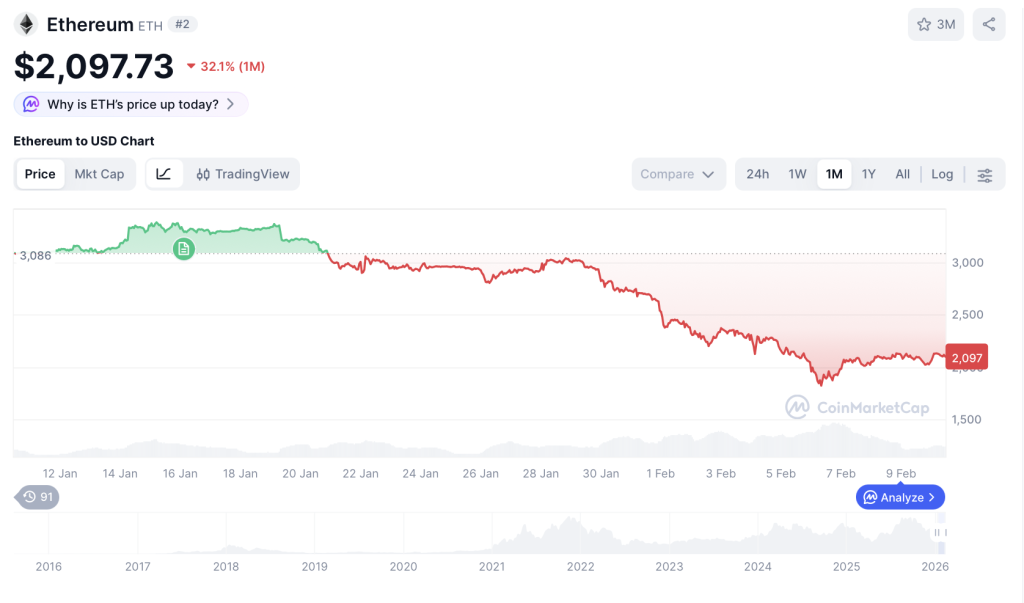Click the Analyze button
Screen dimensions: 1024x603
(900, 497)
